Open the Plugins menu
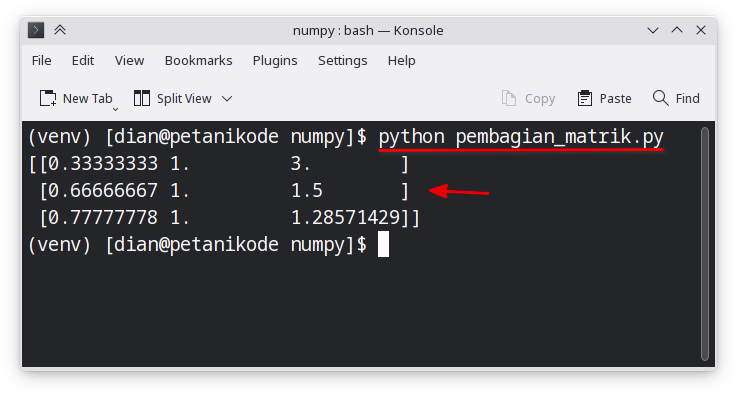 tap(275, 61)
